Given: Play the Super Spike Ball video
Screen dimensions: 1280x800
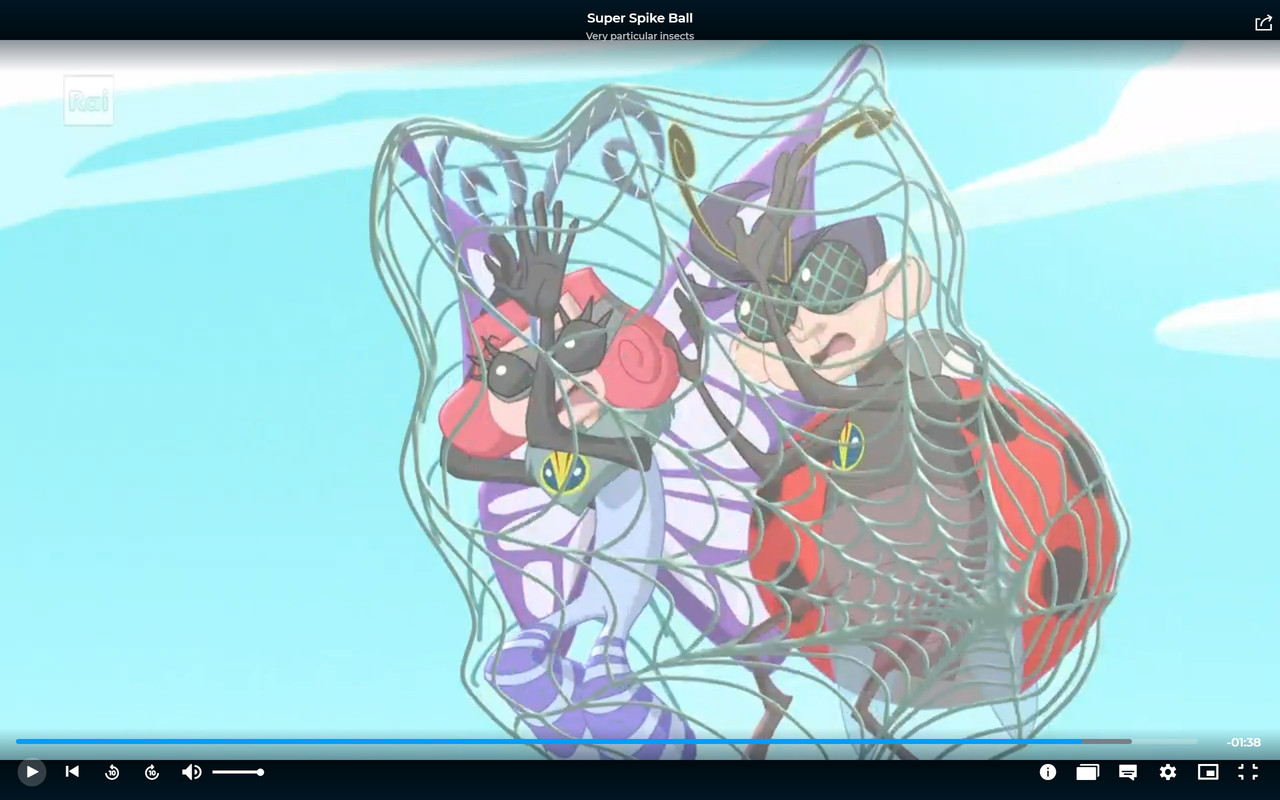Looking at the screenshot, I should click(32, 772).
